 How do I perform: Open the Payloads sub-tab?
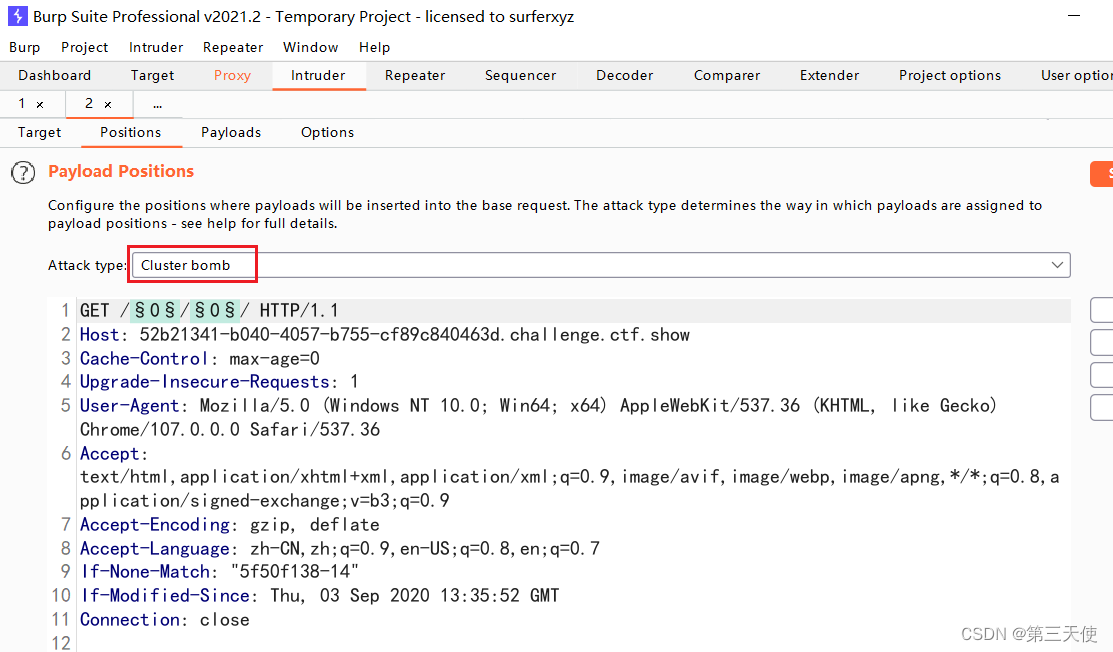tap(231, 133)
